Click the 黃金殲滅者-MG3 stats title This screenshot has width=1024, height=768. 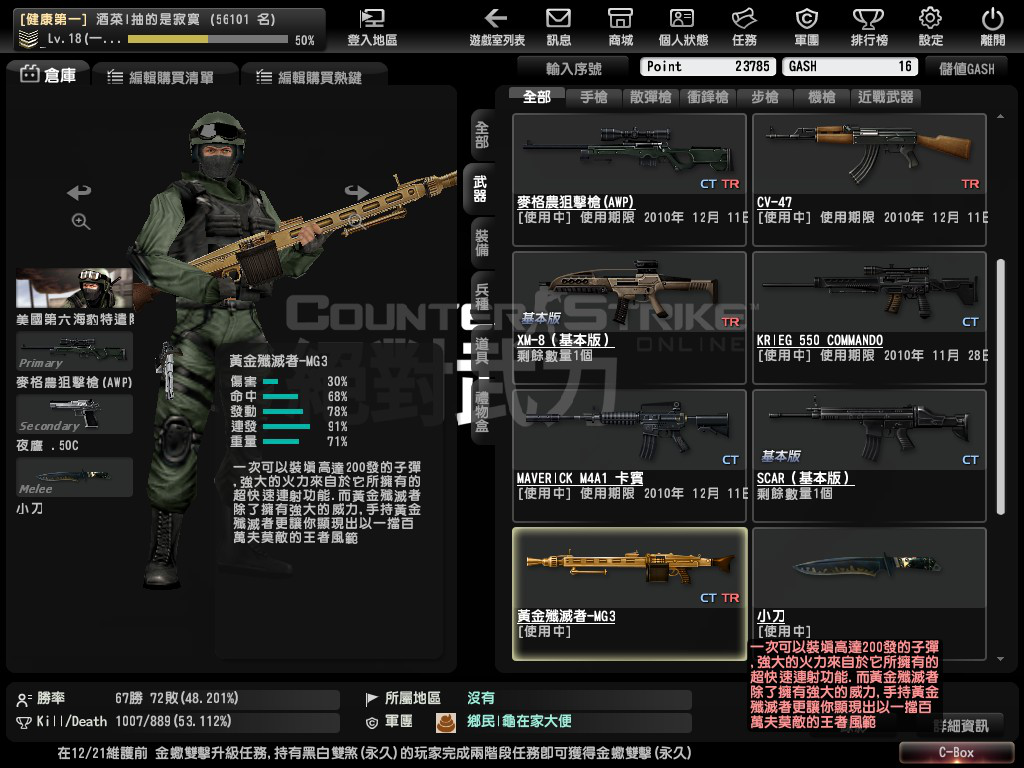click(x=278, y=361)
